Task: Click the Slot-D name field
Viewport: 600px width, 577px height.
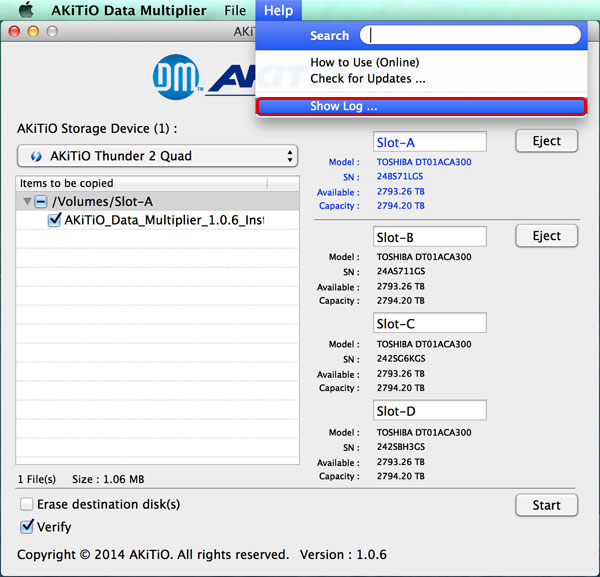Action: click(x=430, y=411)
